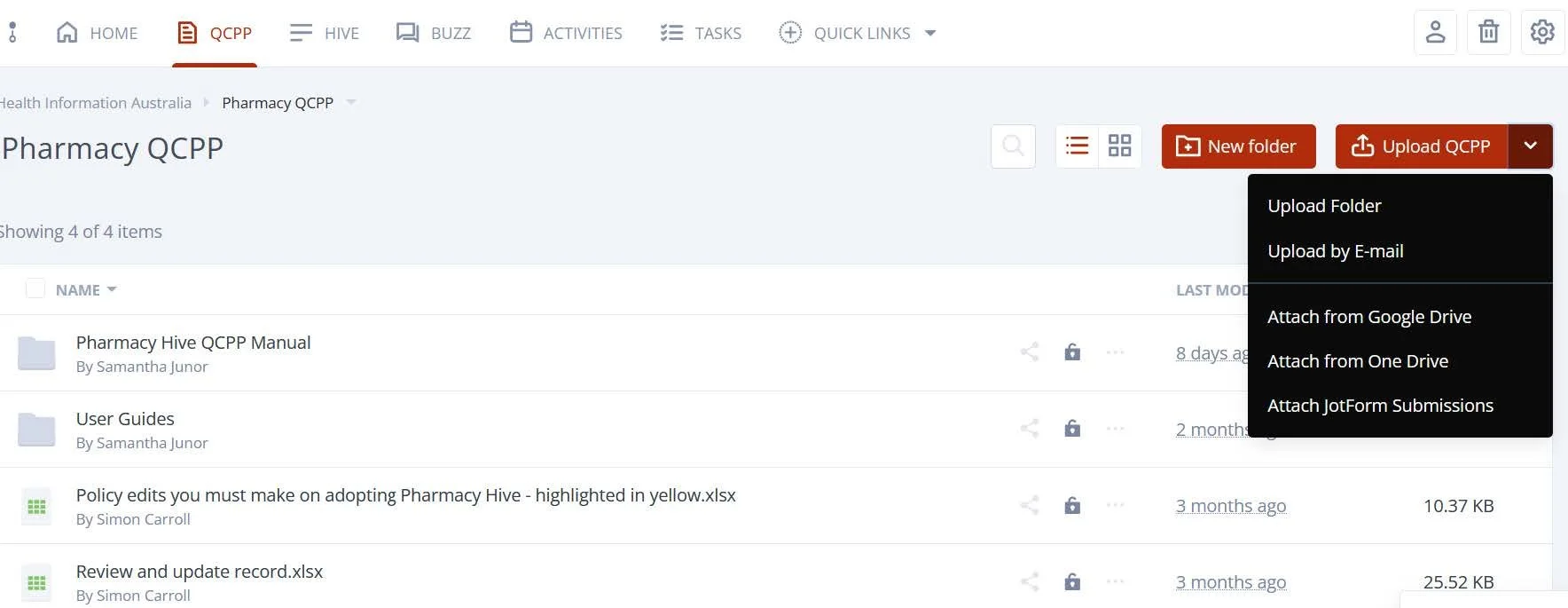Share the User Guides folder
The height and width of the screenshot is (608, 1568).
1030,429
